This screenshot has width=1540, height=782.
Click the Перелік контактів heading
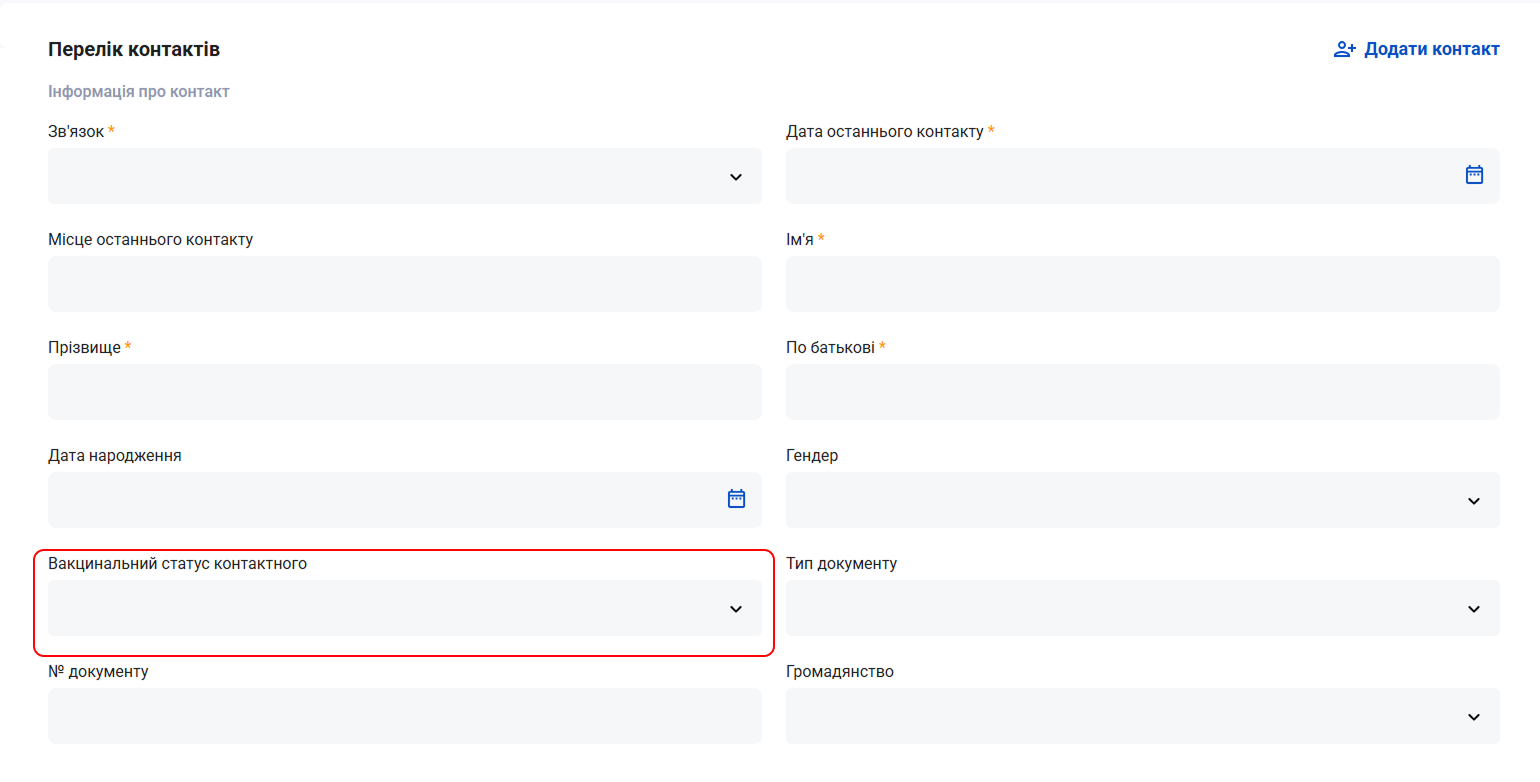(x=134, y=49)
